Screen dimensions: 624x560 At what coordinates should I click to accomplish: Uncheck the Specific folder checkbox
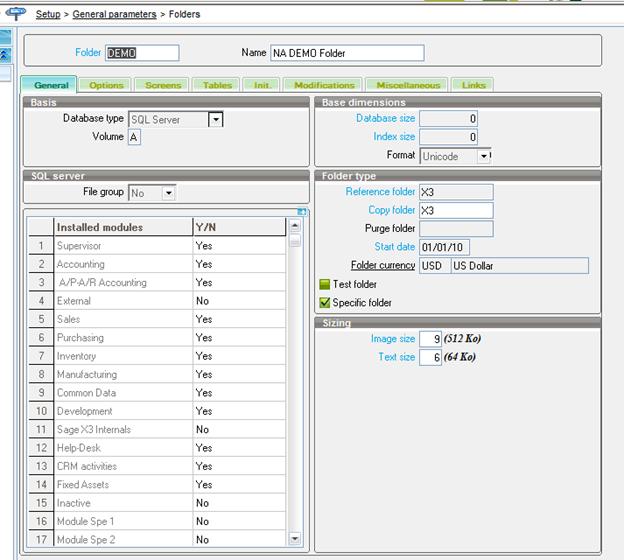(x=325, y=302)
